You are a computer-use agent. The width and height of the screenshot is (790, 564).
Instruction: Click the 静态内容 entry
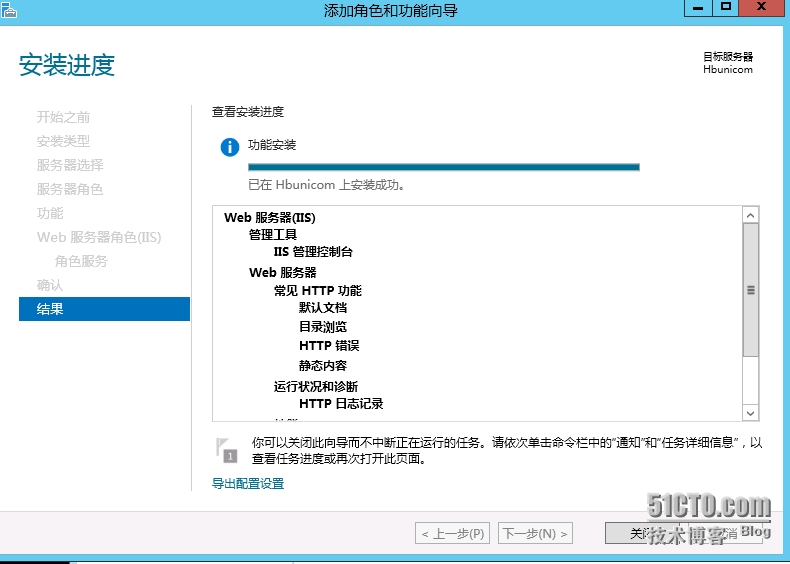tap(323, 365)
